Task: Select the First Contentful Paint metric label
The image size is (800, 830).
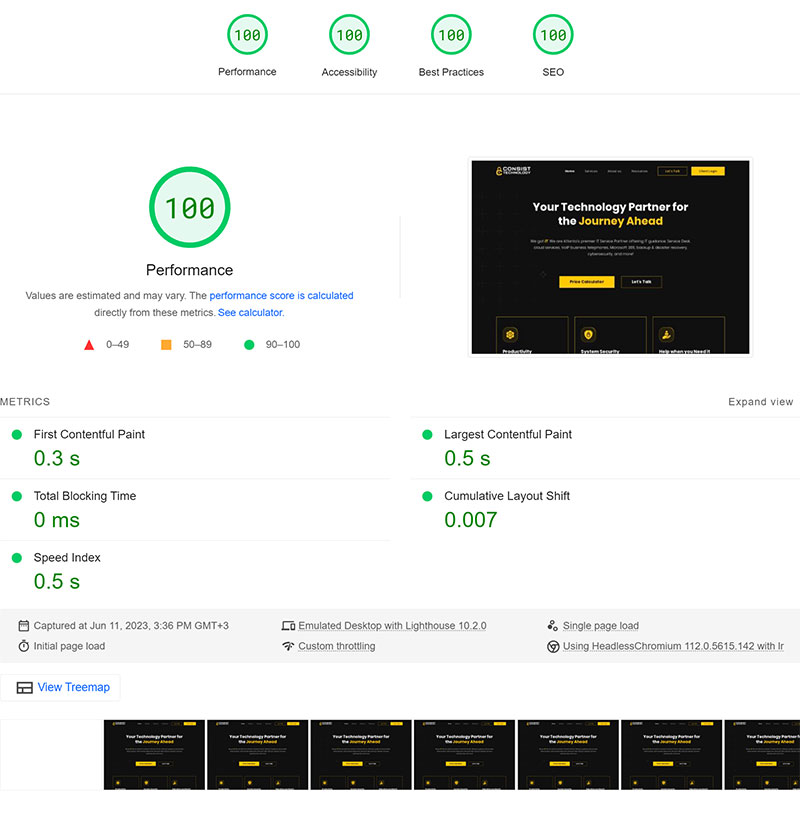Action: pyautogui.click(x=89, y=434)
